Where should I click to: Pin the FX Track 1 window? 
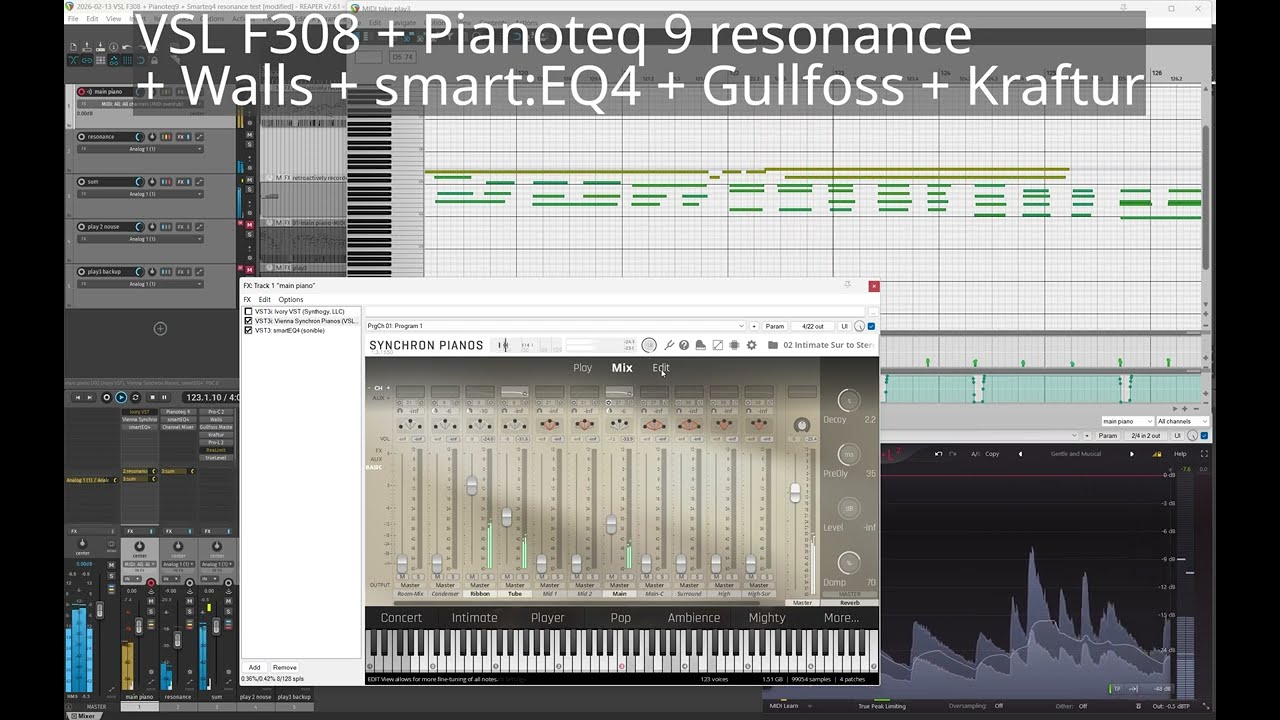[x=848, y=284]
